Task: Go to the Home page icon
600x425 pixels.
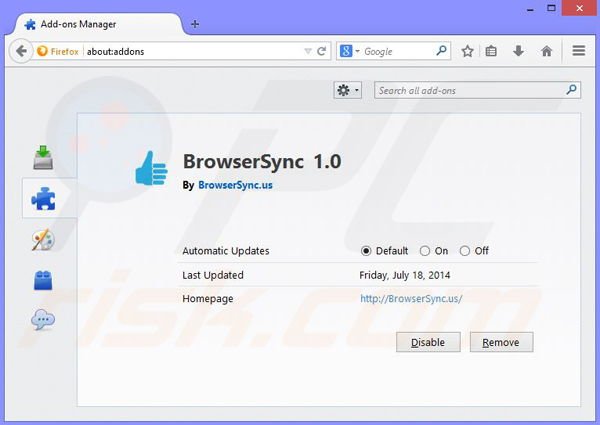Action: [546, 51]
